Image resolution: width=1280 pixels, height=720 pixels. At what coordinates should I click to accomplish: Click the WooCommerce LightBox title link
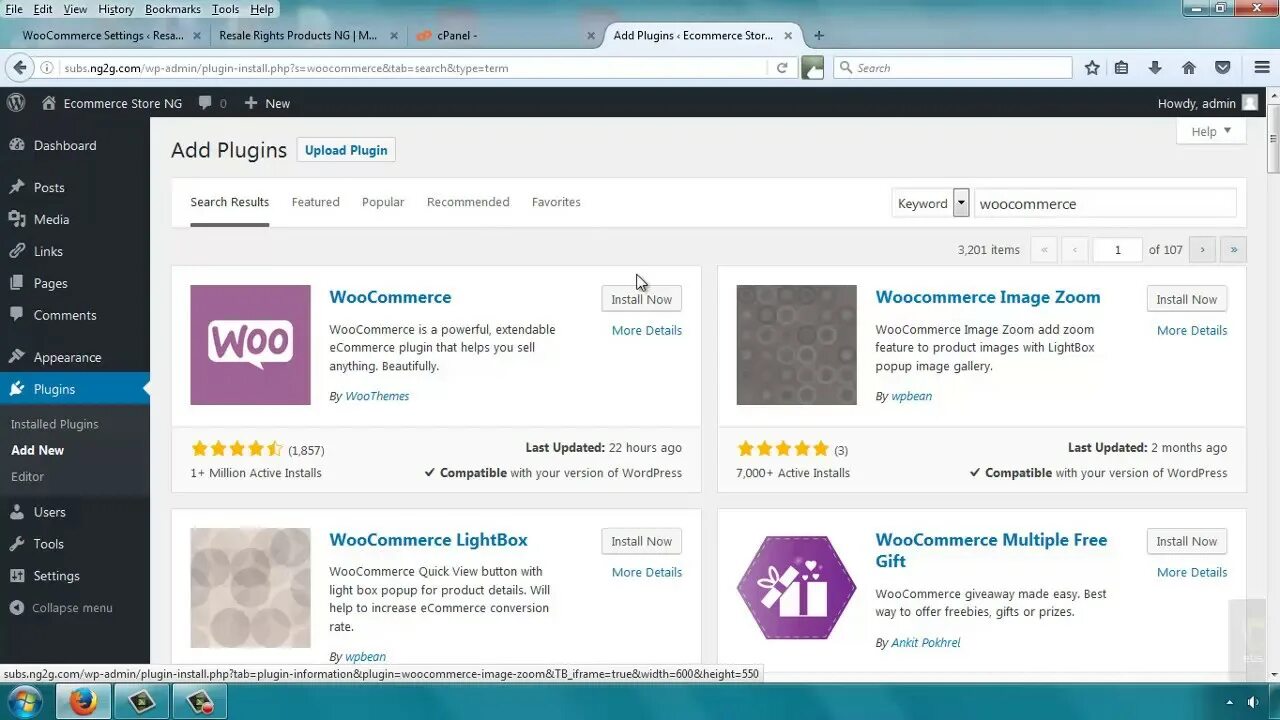(428, 540)
